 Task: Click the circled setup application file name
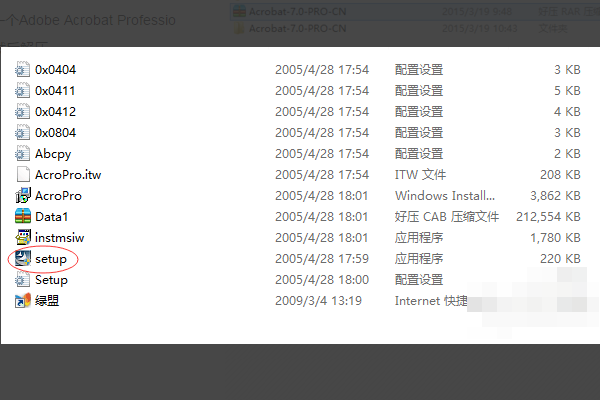click(x=51, y=259)
